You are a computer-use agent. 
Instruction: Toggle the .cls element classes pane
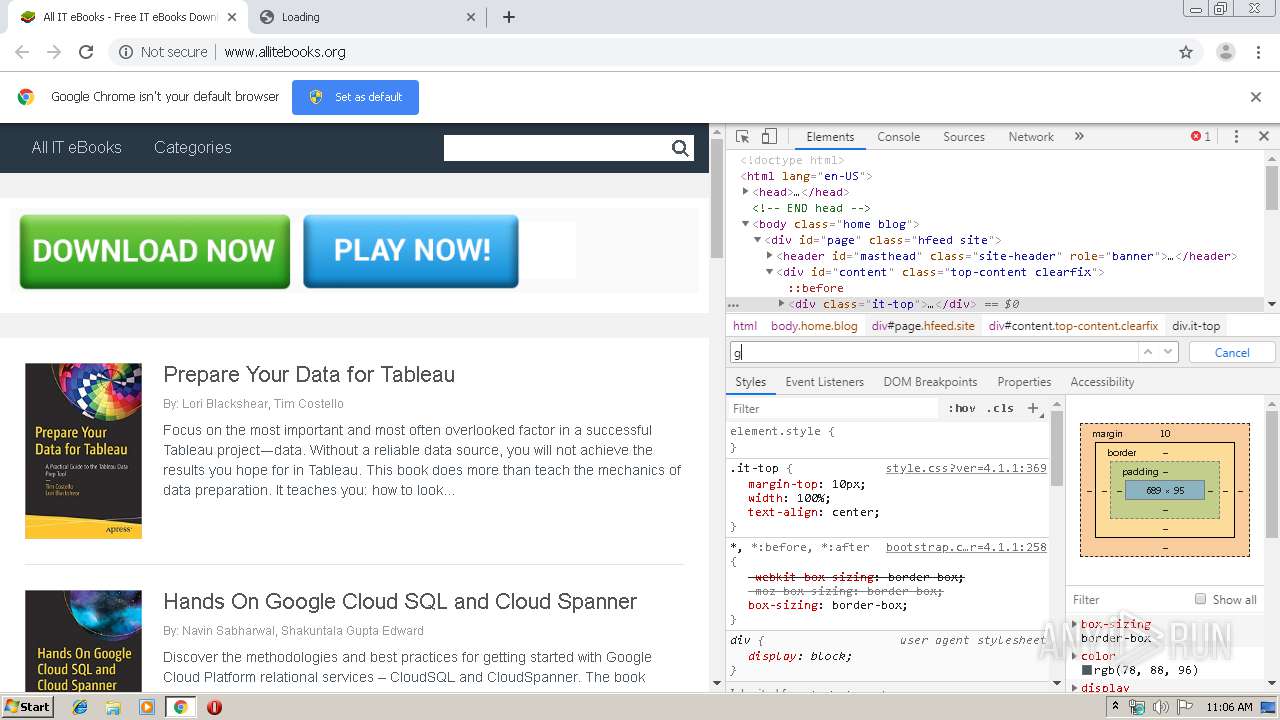click(1000, 408)
